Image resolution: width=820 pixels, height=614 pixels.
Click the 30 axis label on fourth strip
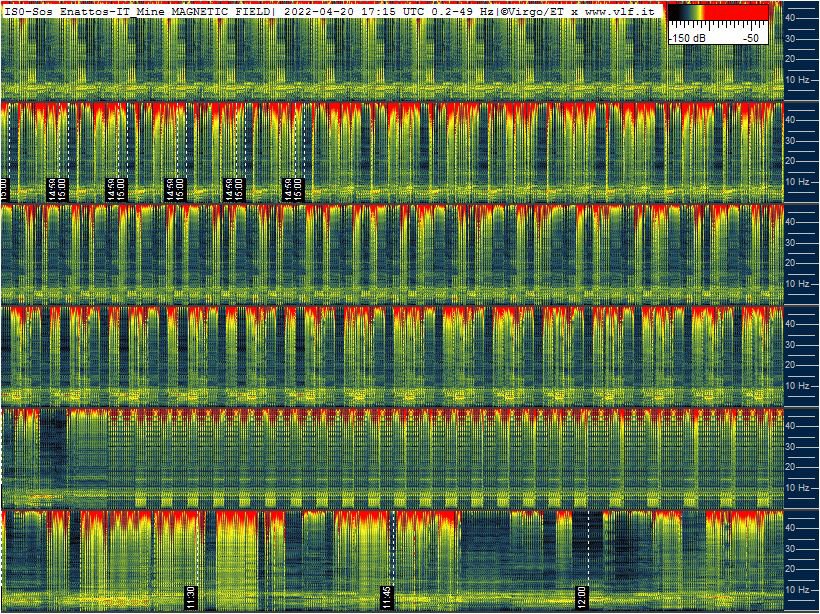pyautogui.click(x=790, y=344)
